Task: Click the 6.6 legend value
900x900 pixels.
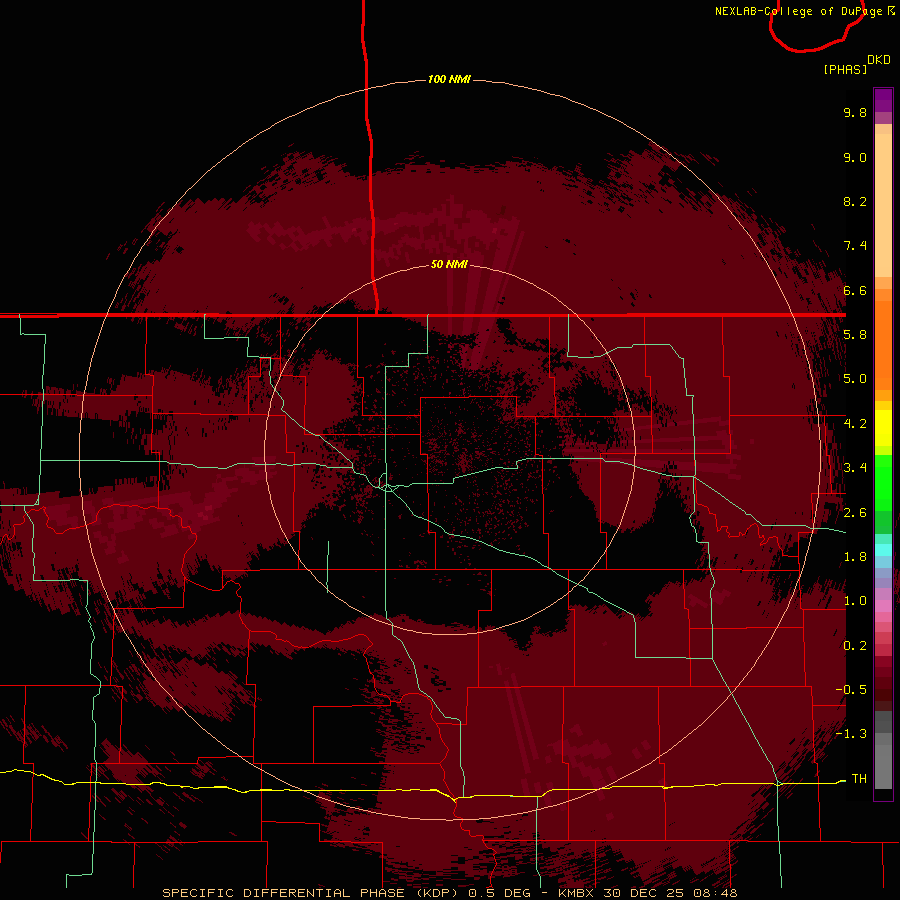Action: (855, 290)
